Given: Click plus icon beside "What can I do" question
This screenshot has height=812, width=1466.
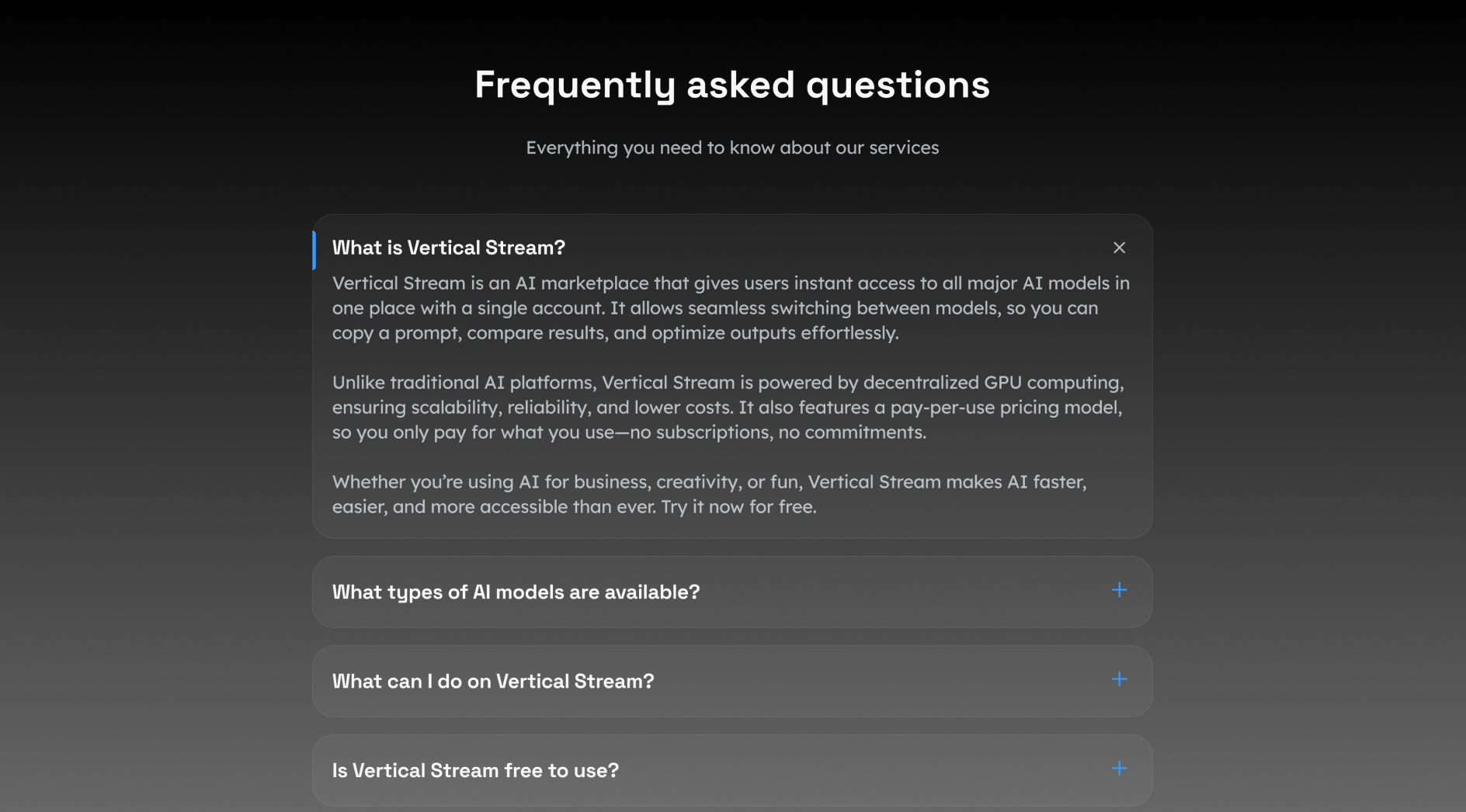Looking at the screenshot, I should (x=1119, y=679).
